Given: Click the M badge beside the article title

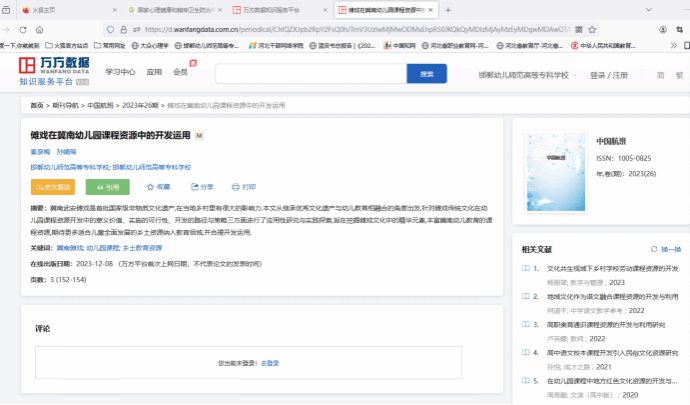Looking at the screenshot, I should pos(199,135).
